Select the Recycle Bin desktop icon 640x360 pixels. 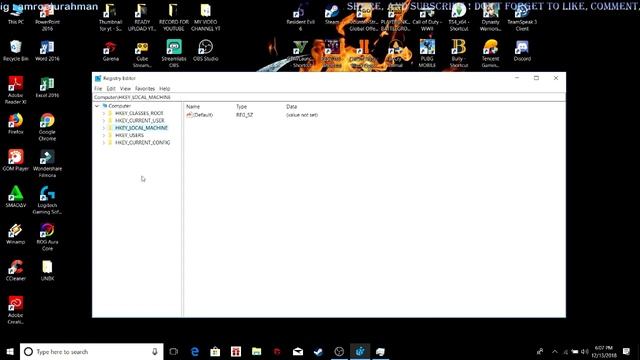(16, 51)
